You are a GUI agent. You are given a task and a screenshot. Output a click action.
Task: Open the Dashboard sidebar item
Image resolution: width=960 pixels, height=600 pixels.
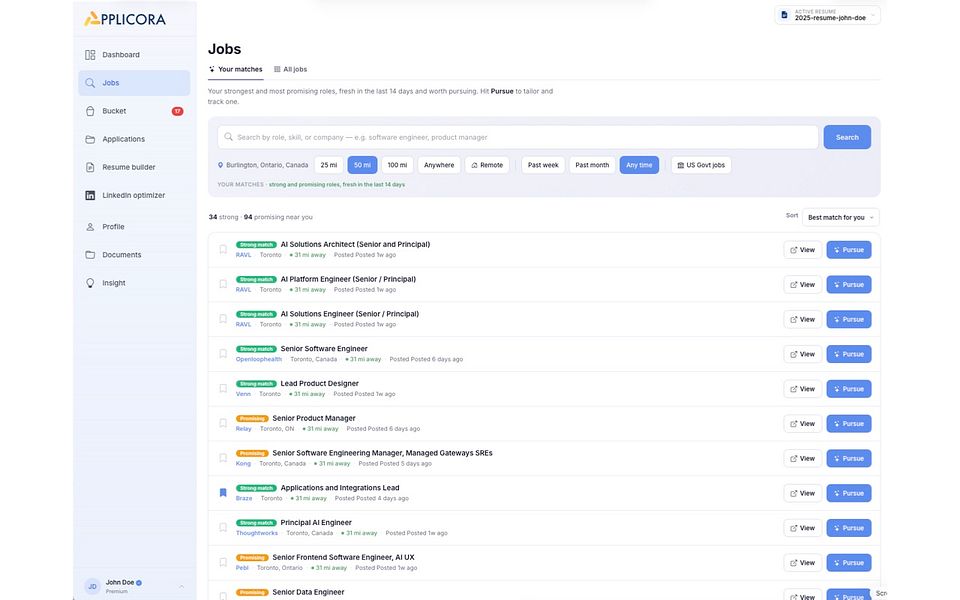click(134, 54)
